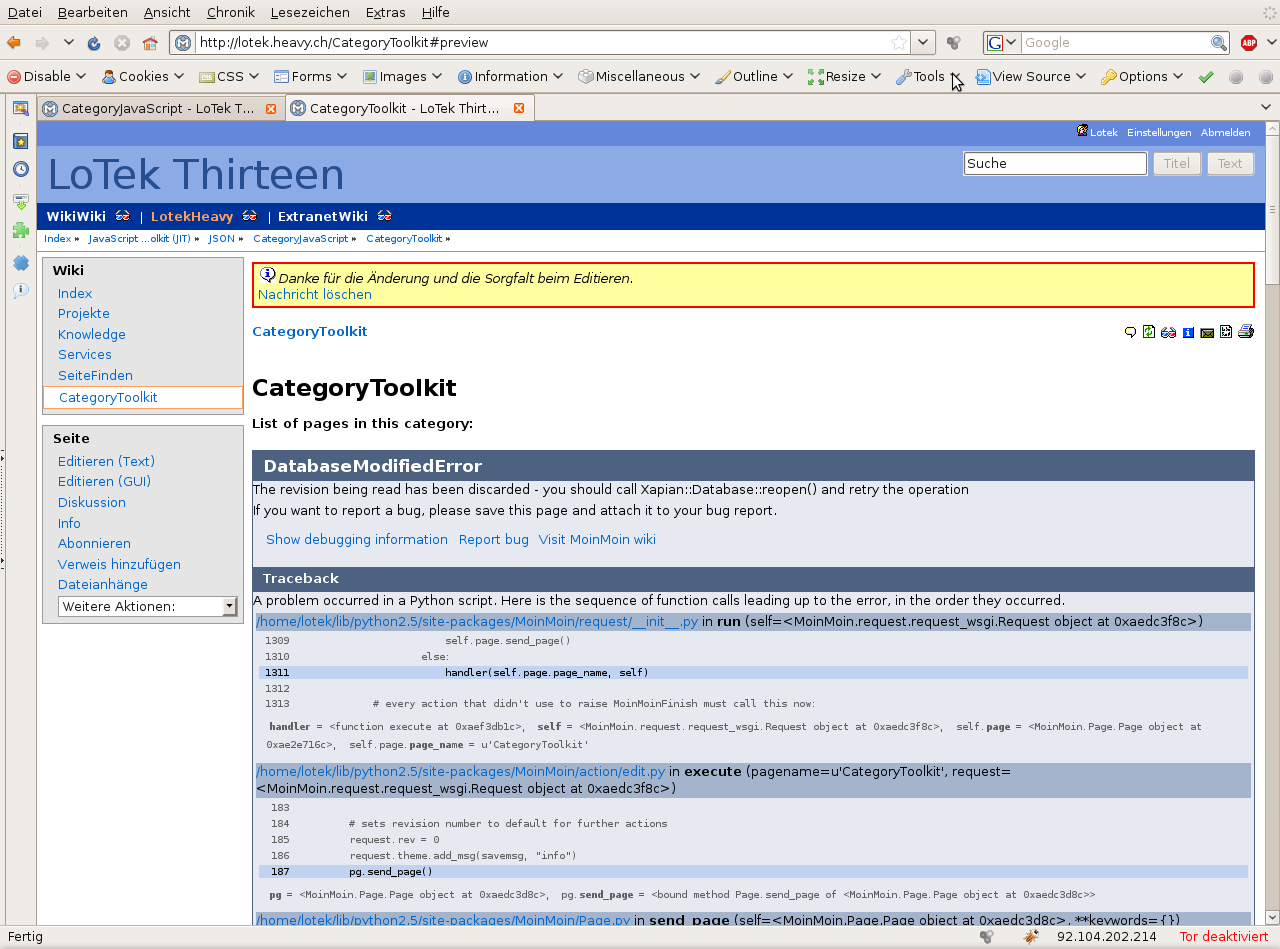Click the envelope subscribe icon on the page
Viewport: 1280px width, 949px height.
click(x=1207, y=332)
